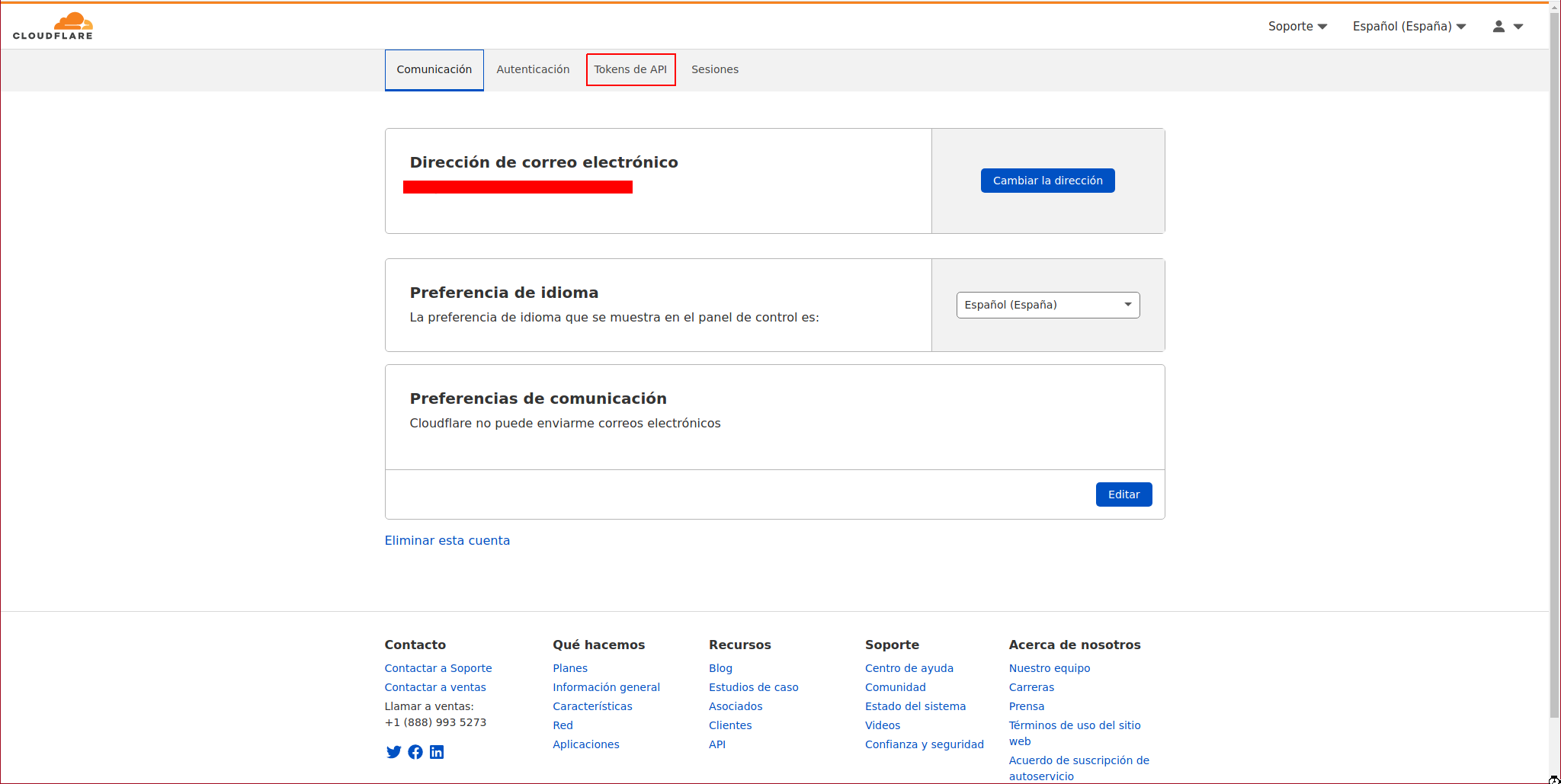The height and width of the screenshot is (784, 1561).
Task: Open Cloudflare's LinkedIn page icon
Action: pyautogui.click(x=437, y=752)
